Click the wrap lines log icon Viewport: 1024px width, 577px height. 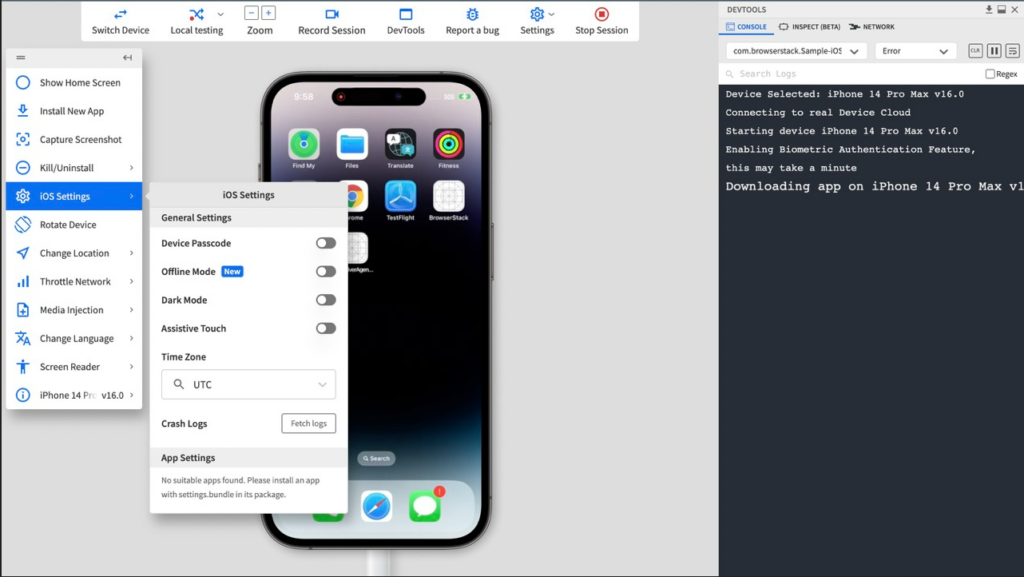pos(1012,51)
